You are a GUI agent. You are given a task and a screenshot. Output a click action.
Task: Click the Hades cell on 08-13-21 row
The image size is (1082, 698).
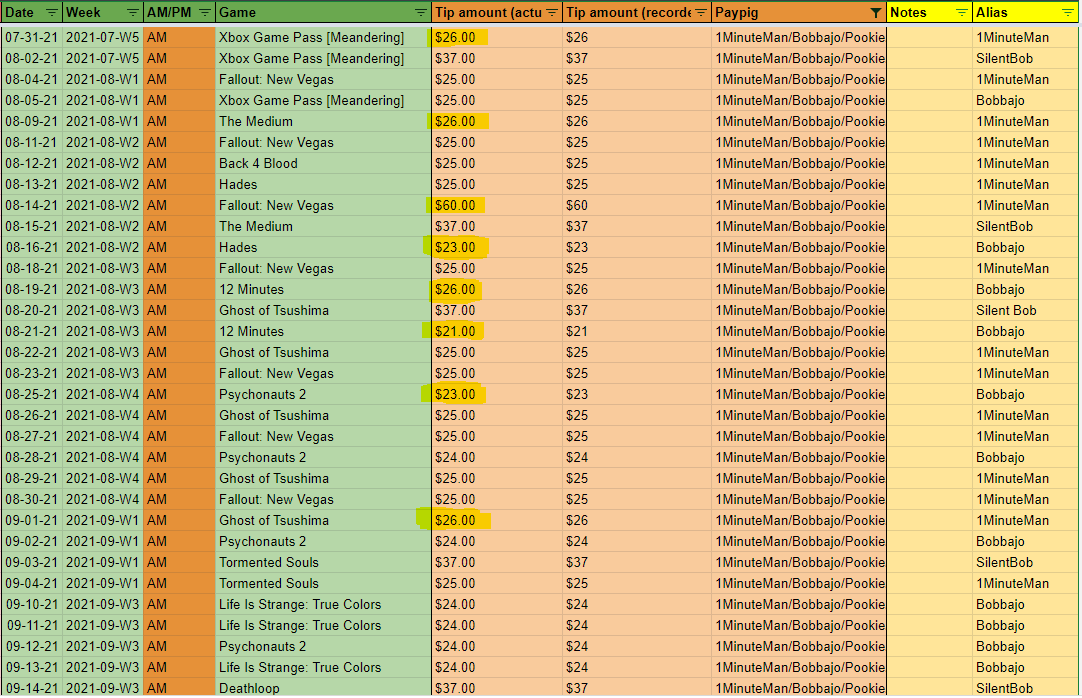pos(323,184)
